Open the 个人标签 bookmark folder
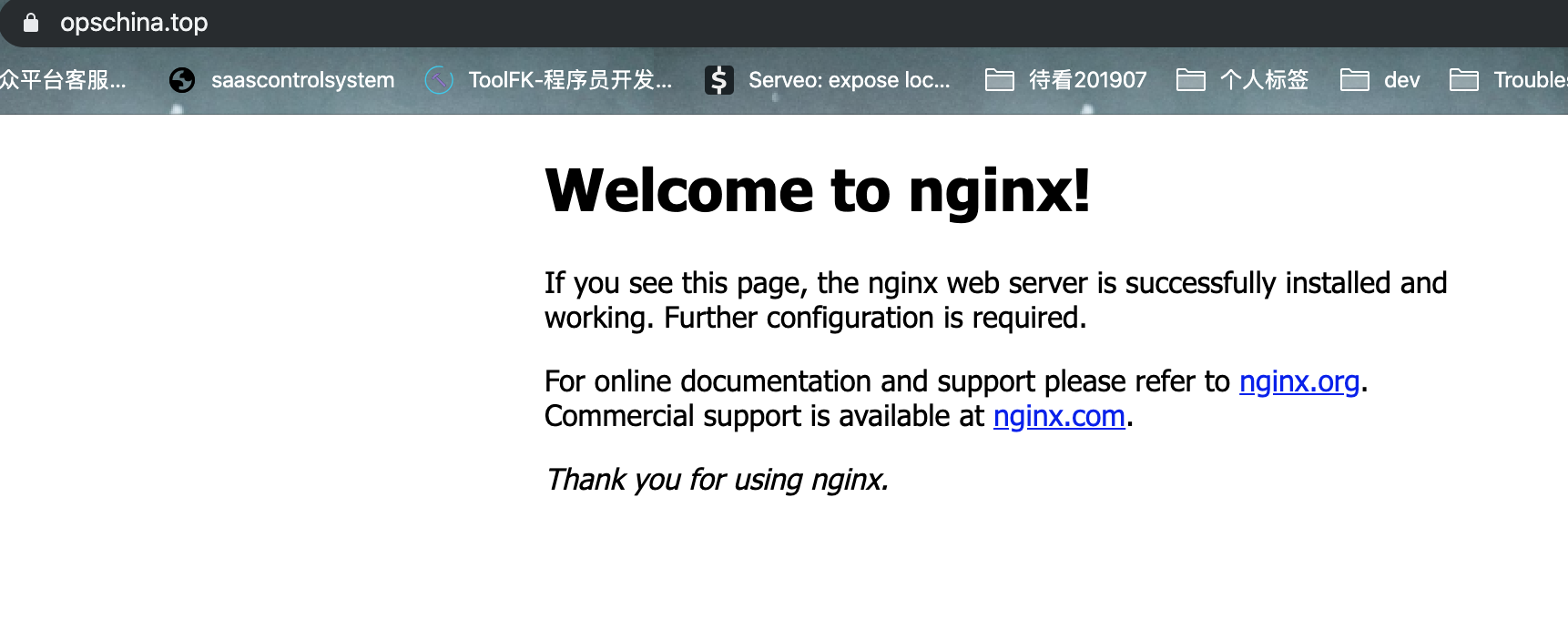 coord(1243,80)
